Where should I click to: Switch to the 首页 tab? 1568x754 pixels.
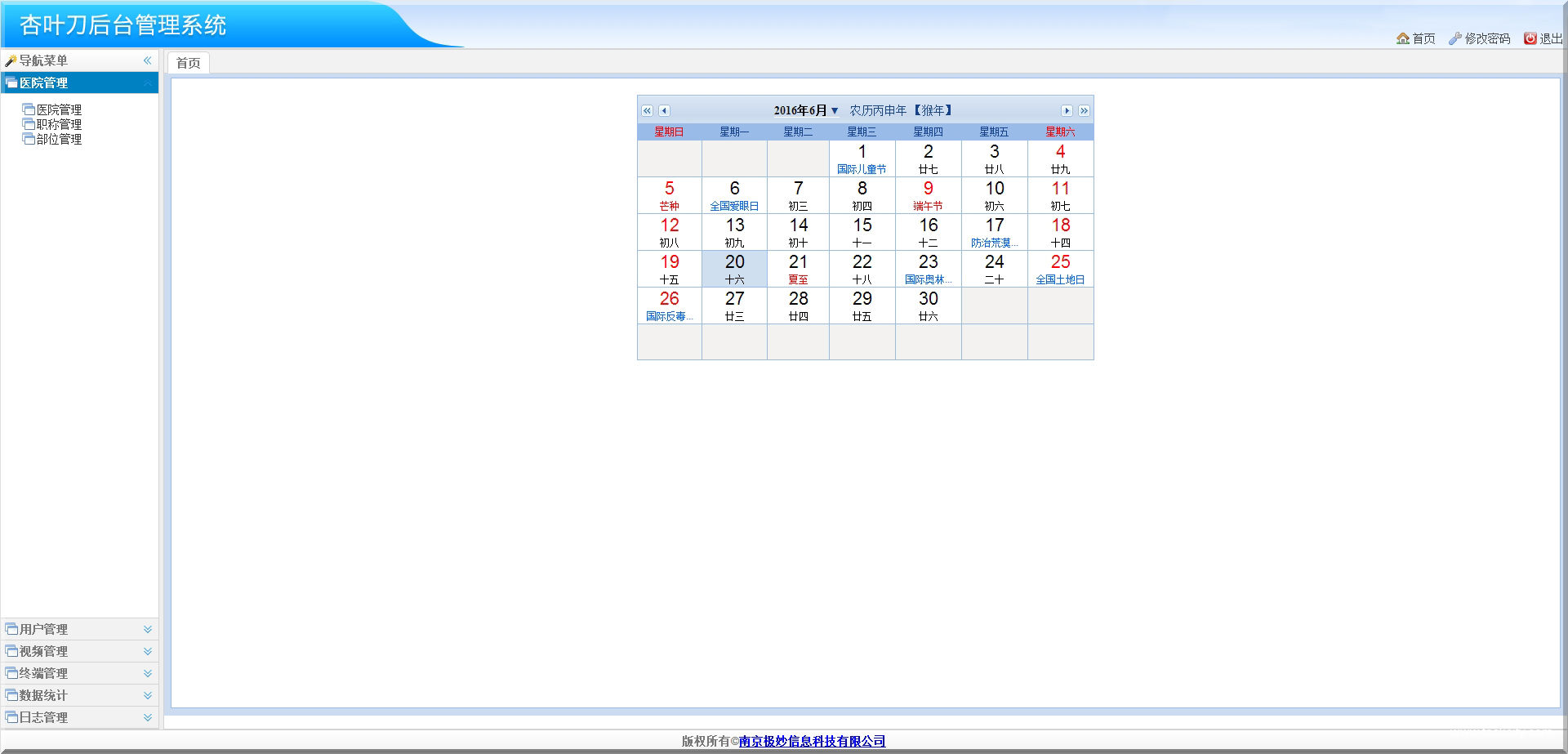point(188,63)
